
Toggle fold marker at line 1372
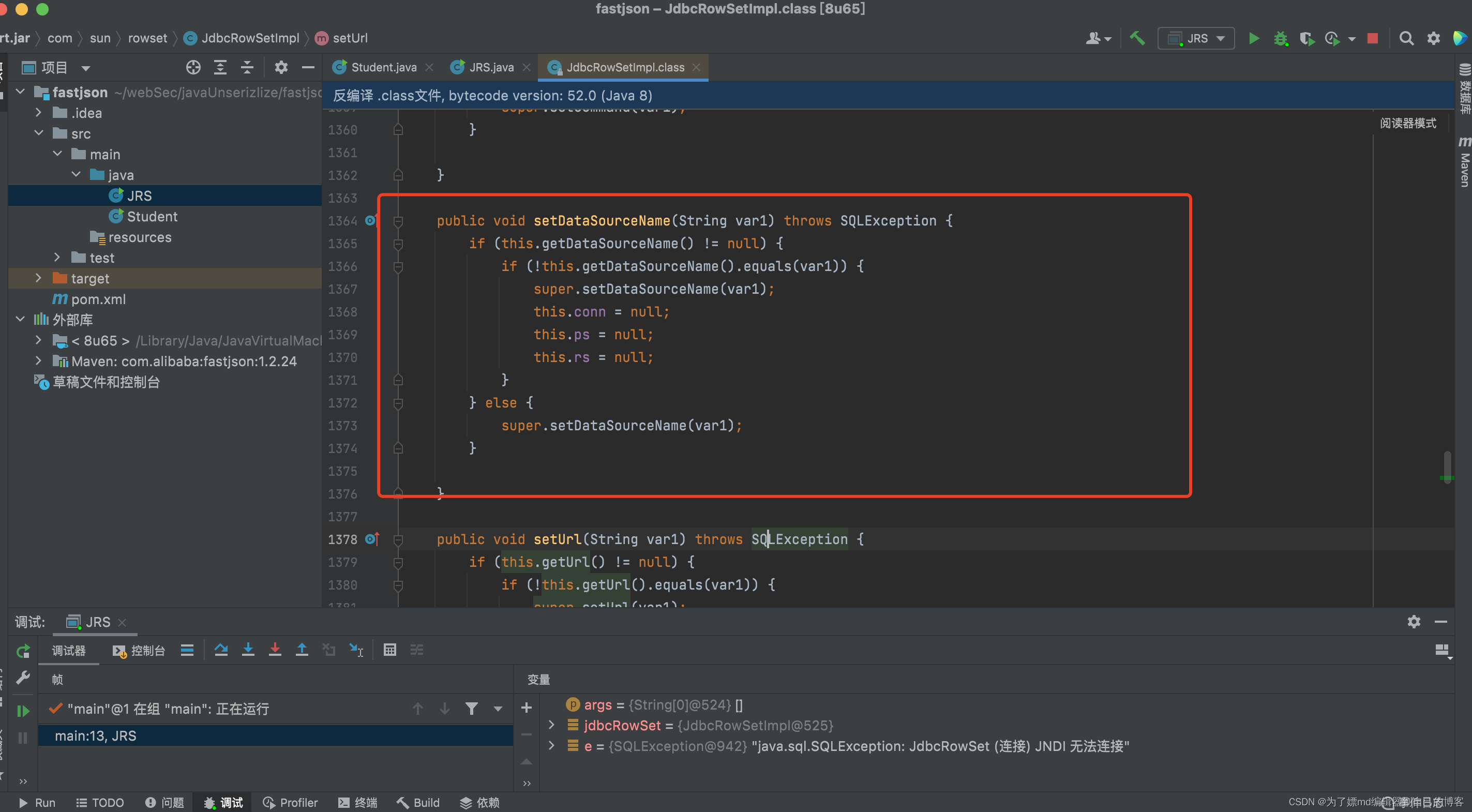[398, 403]
